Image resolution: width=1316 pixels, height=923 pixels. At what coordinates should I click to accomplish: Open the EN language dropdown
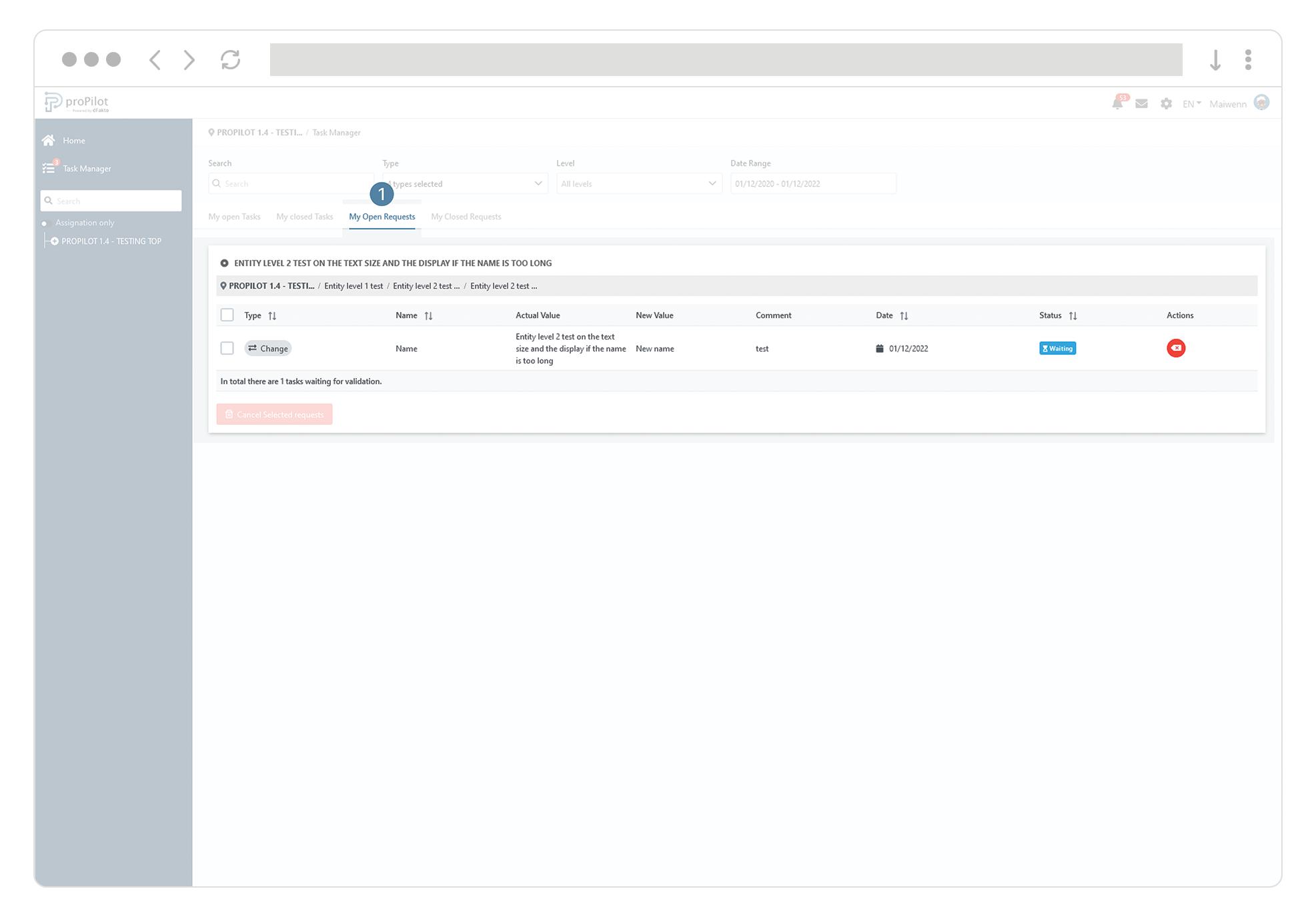(1191, 103)
